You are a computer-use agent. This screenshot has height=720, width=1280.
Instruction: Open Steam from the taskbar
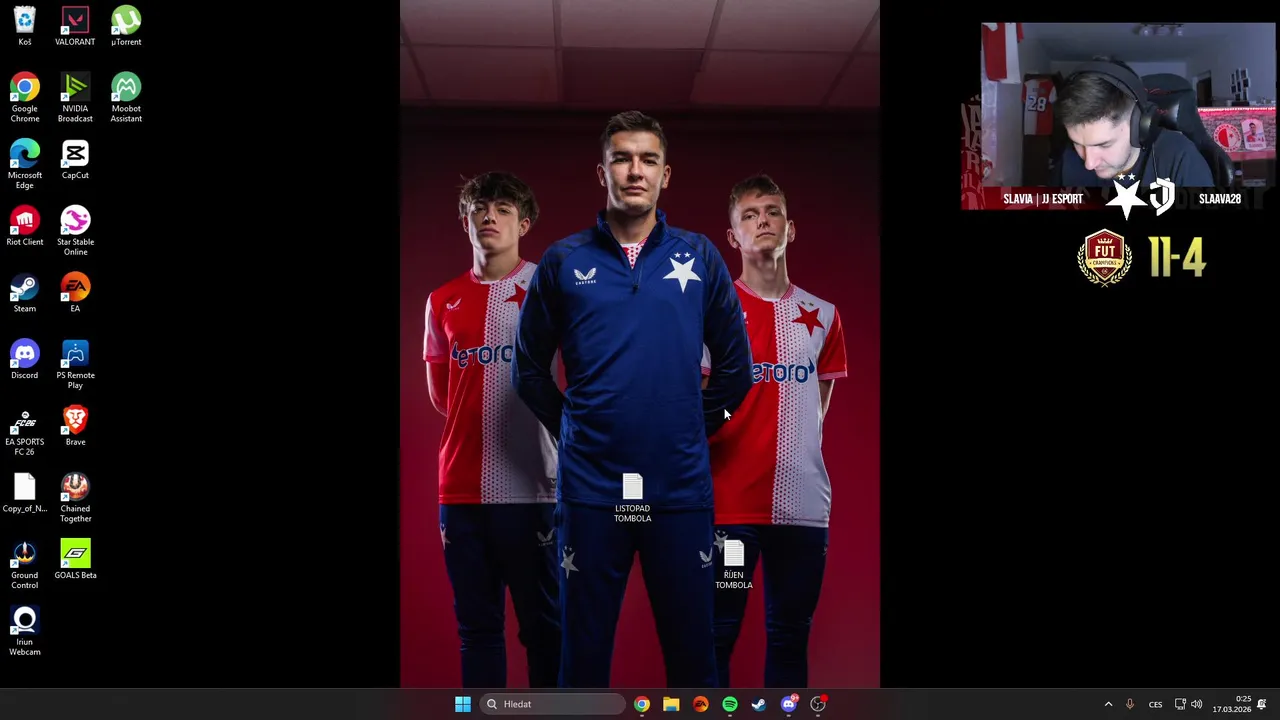click(759, 704)
